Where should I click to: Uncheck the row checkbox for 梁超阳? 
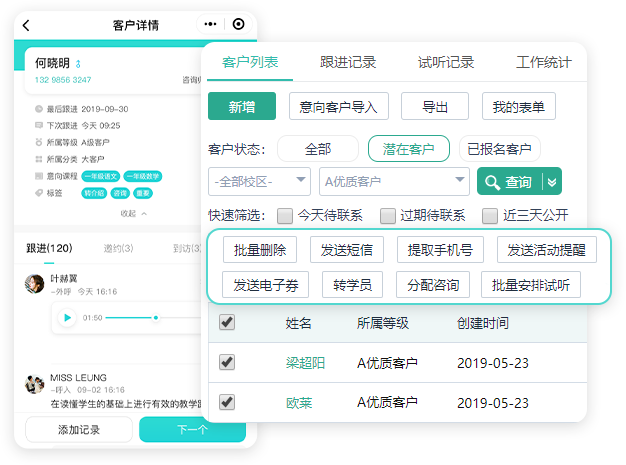pos(227,362)
